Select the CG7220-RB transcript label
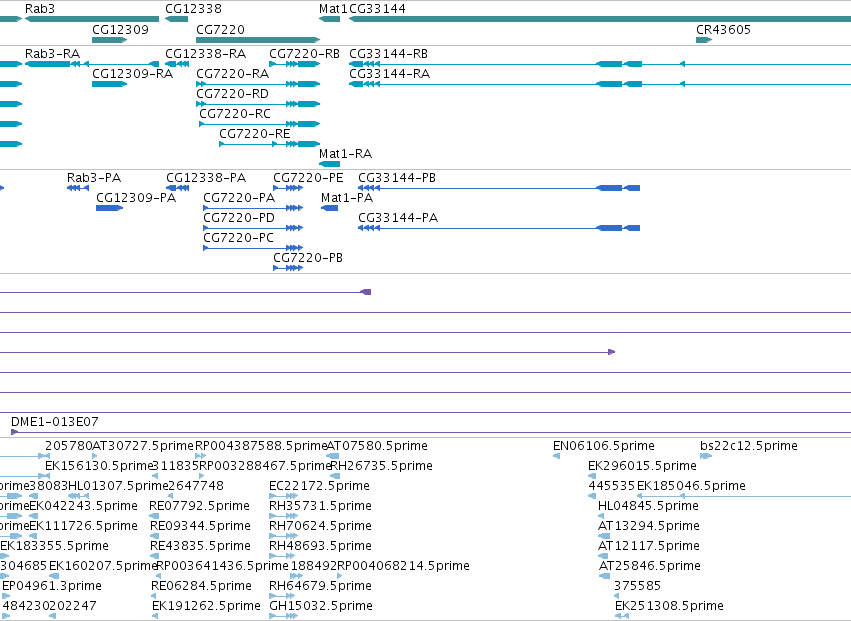Image resolution: width=851 pixels, height=621 pixels. [x=304, y=54]
